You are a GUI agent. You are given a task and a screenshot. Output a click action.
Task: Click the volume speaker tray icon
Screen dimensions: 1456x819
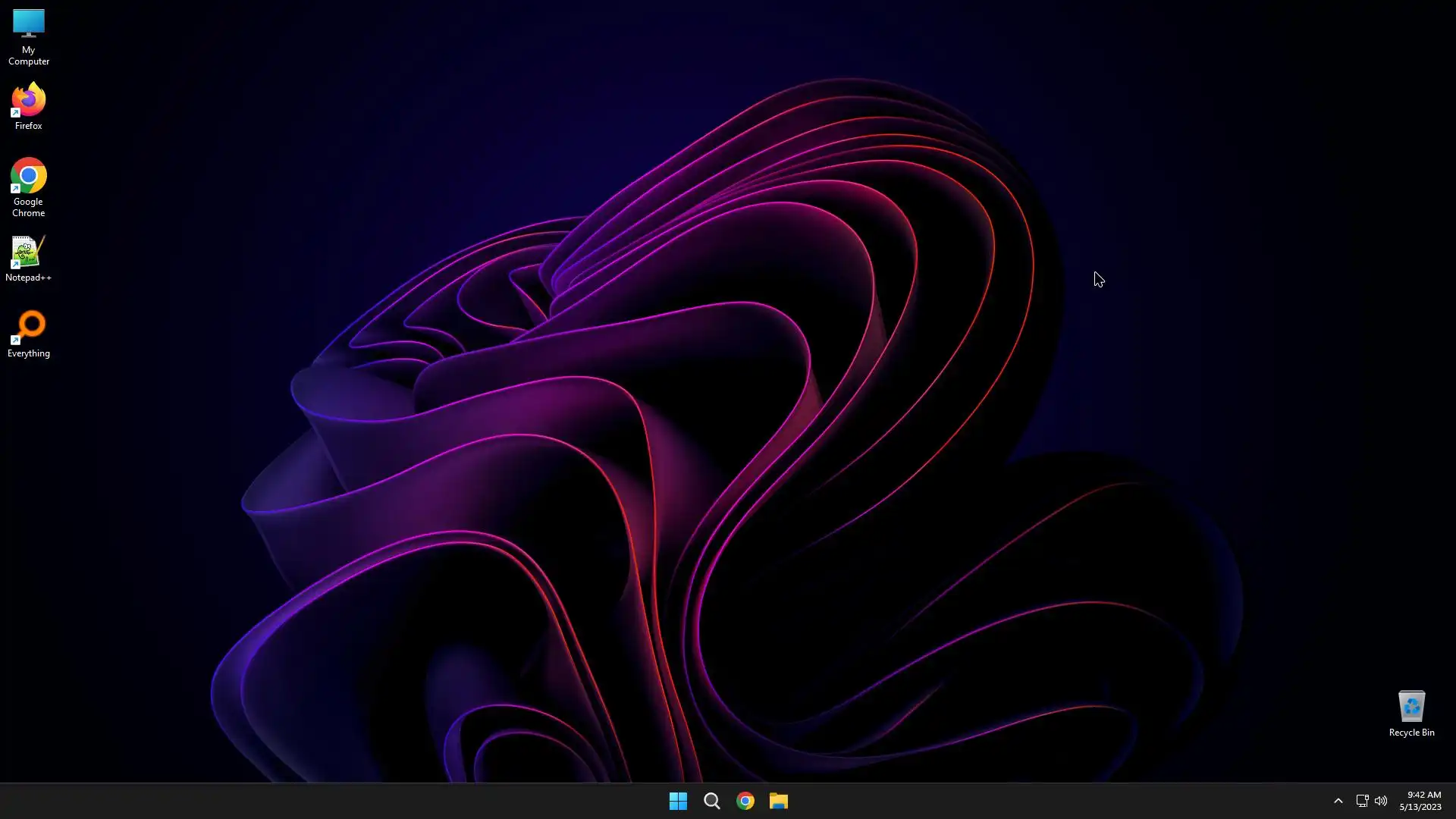(1381, 801)
